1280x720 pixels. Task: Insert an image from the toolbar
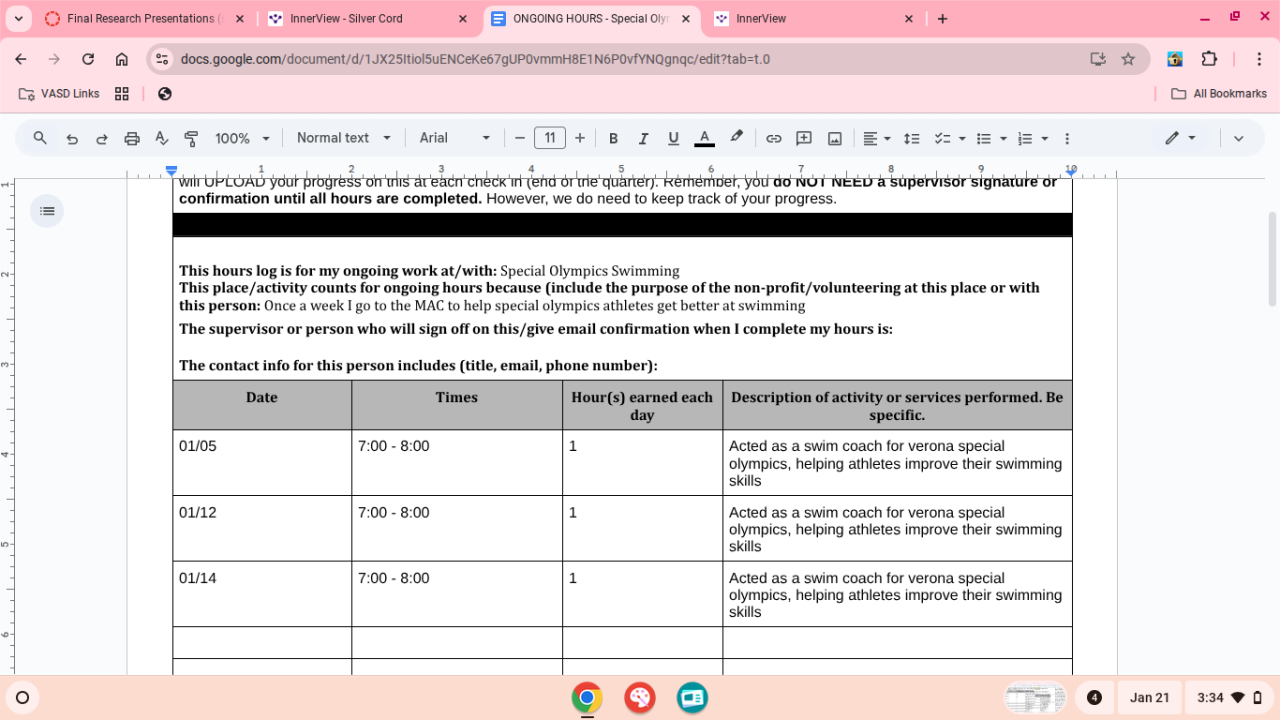pos(834,138)
